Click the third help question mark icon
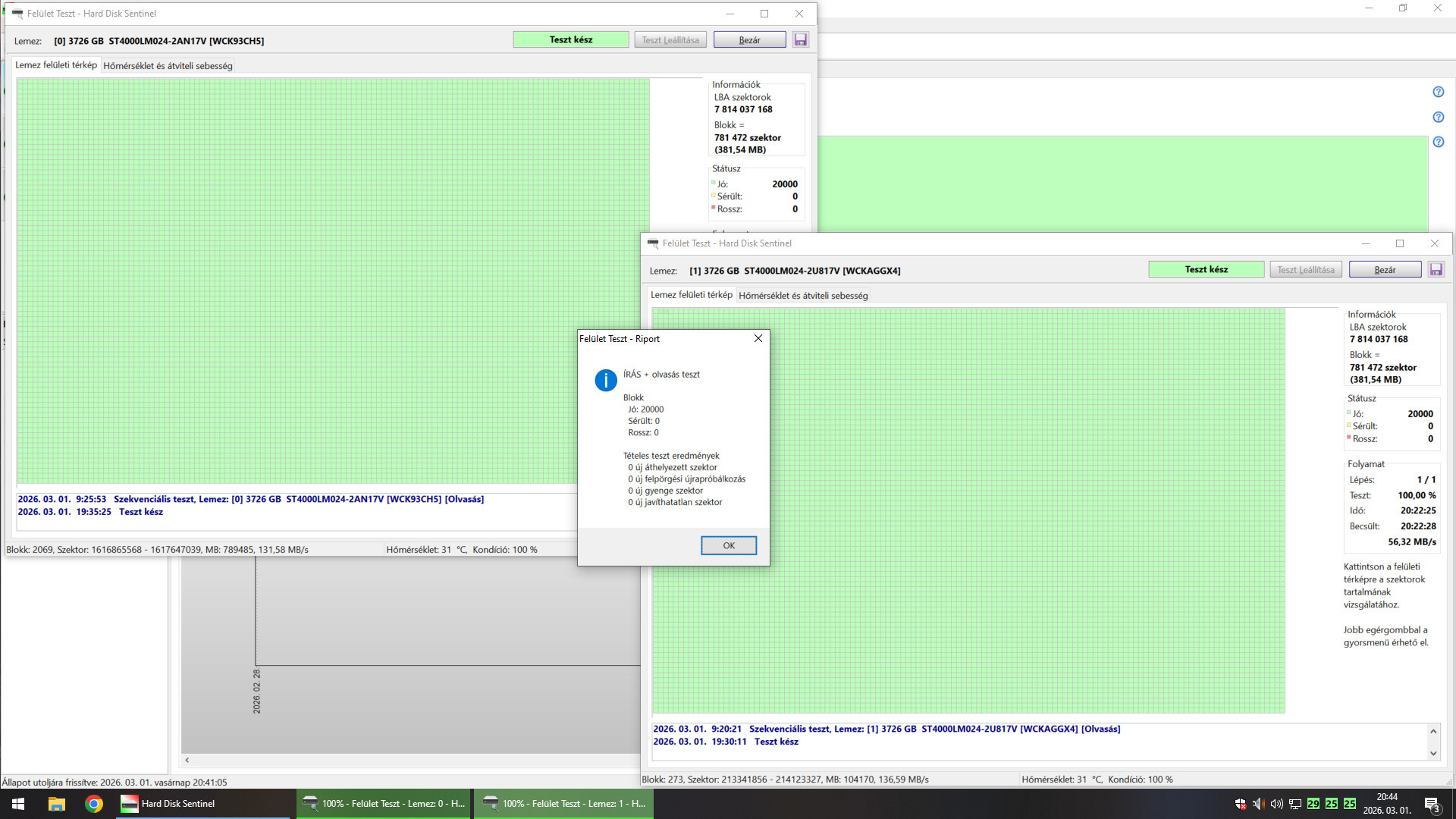 point(1438,142)
